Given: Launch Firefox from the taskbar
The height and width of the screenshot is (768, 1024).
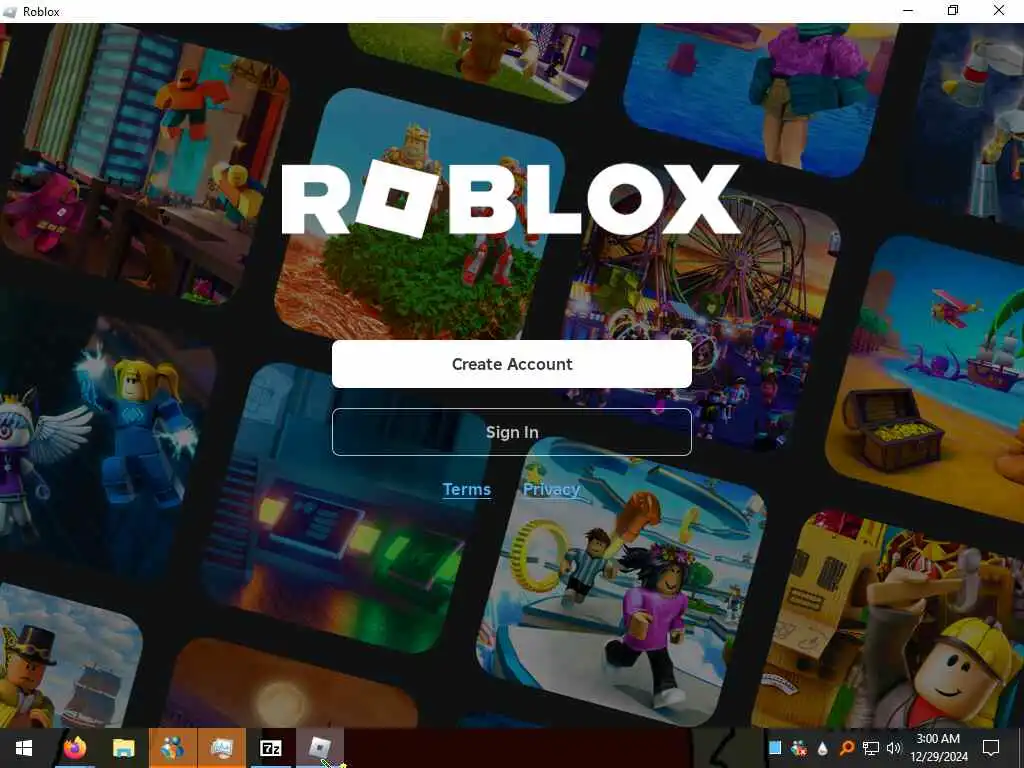Looking at the screenshot, I should coord(75,748).
